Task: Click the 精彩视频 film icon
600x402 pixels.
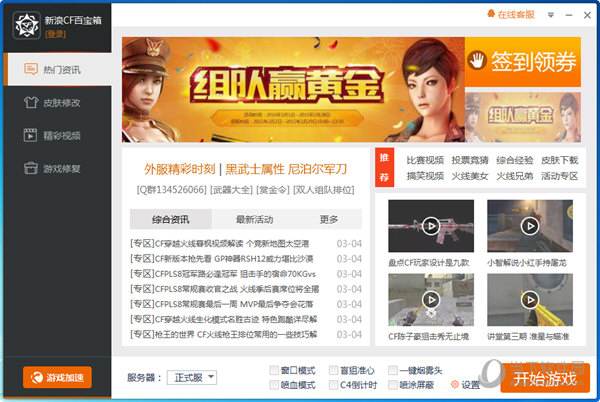Action: [x=30, y=135]
